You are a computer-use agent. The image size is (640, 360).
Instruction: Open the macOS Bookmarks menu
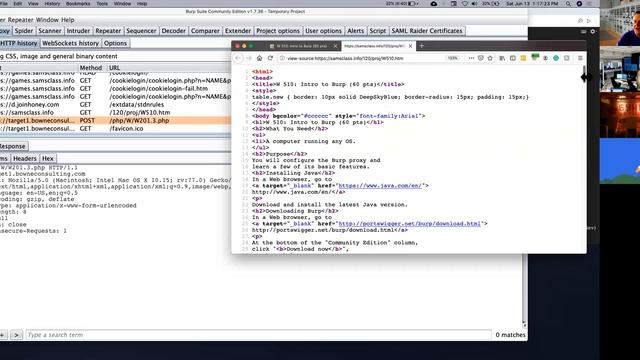click(x=78, y=4)
